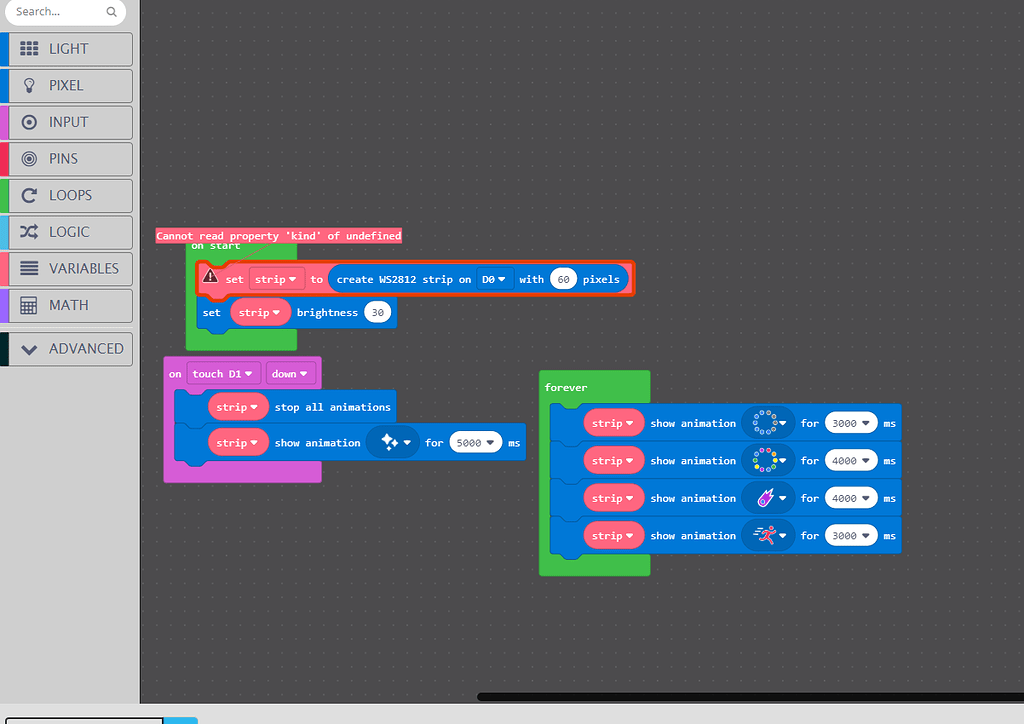Open duration dropdown of running man animation

tap(851, 536)
